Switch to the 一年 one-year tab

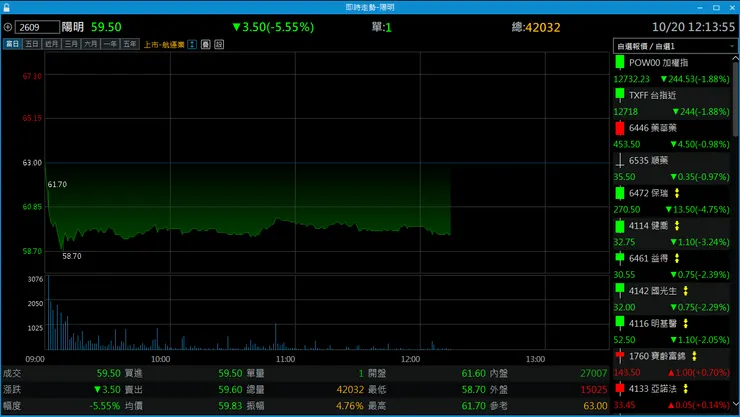point(110,44)
